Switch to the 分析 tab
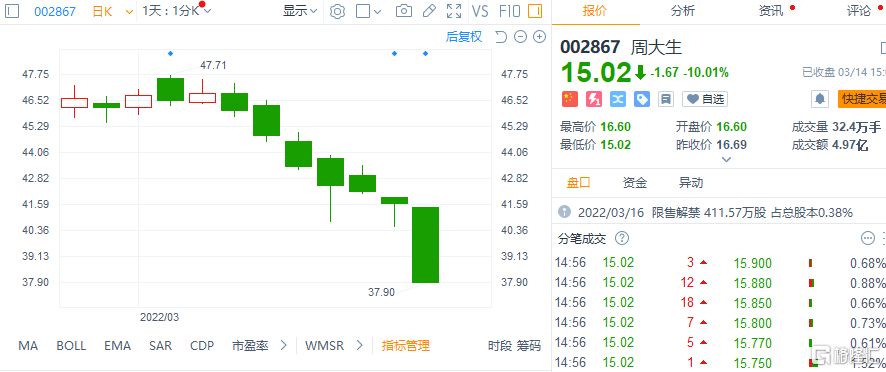 coord(683,11)
